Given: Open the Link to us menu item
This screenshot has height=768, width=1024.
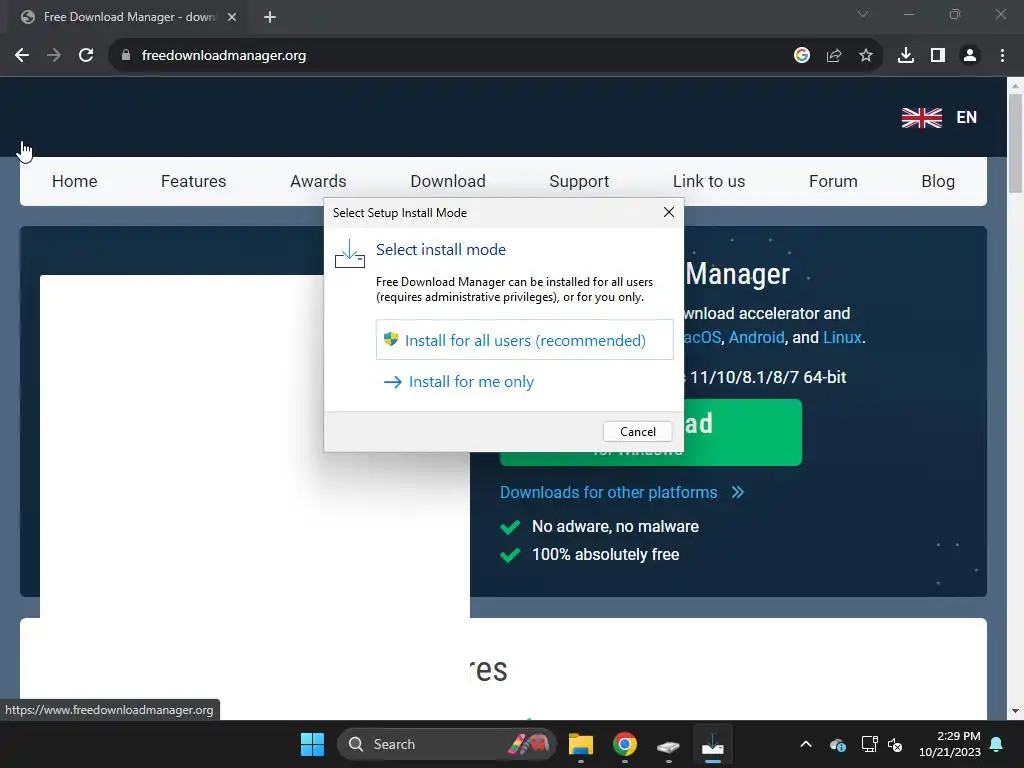Looking at the screenshot, I should [709, 182].
